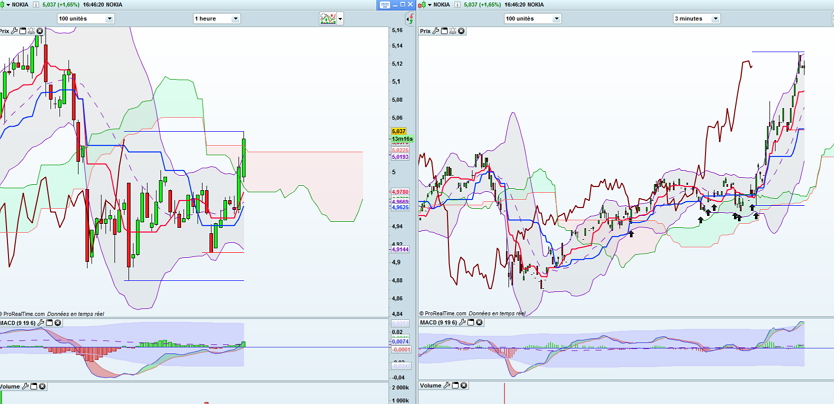Click left Prix panel label
Image resolution: width=834 pixels, height=404 pixels.
coord(4,31)
